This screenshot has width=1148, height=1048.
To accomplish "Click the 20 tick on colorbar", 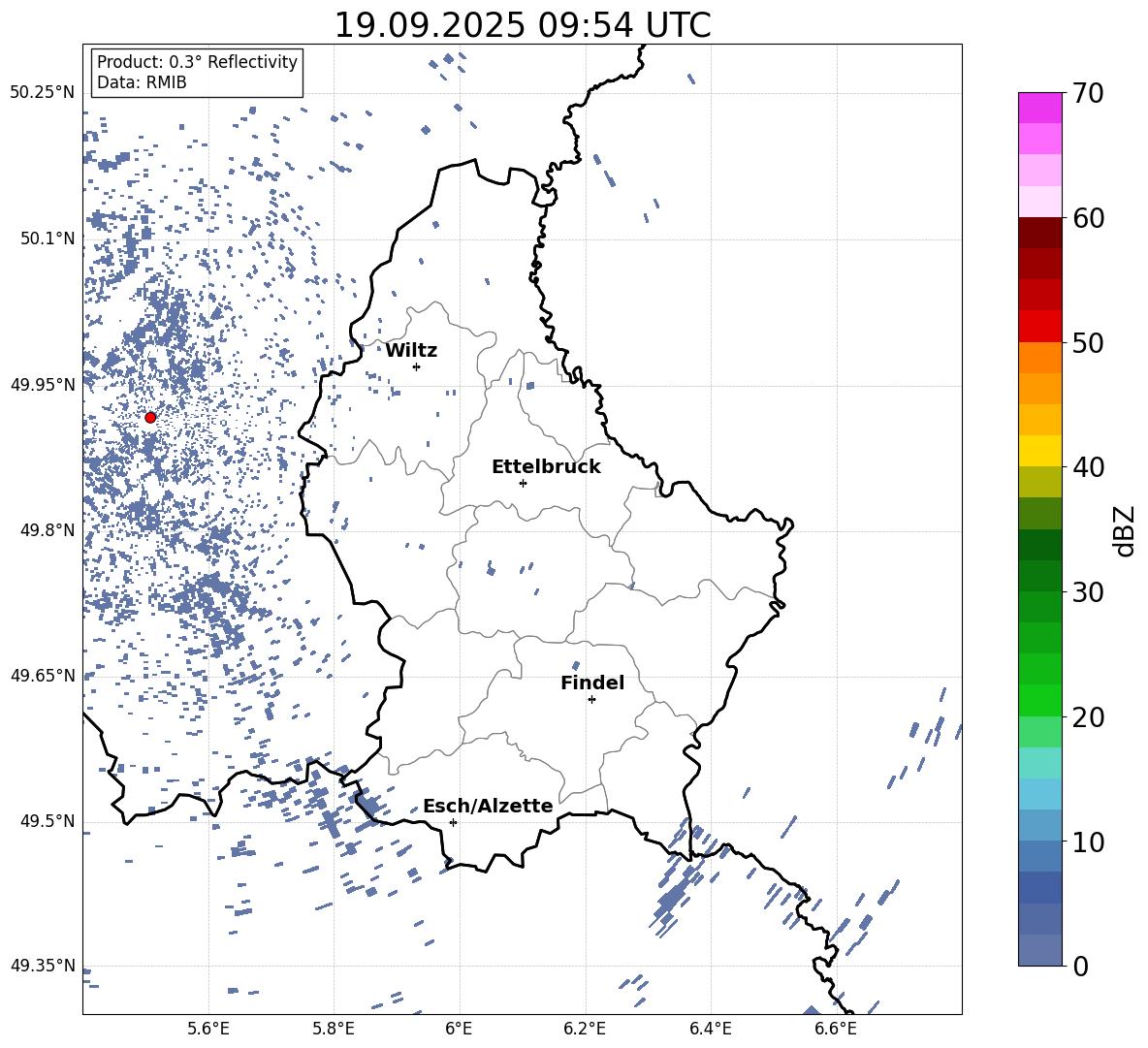I will 1088,717.
